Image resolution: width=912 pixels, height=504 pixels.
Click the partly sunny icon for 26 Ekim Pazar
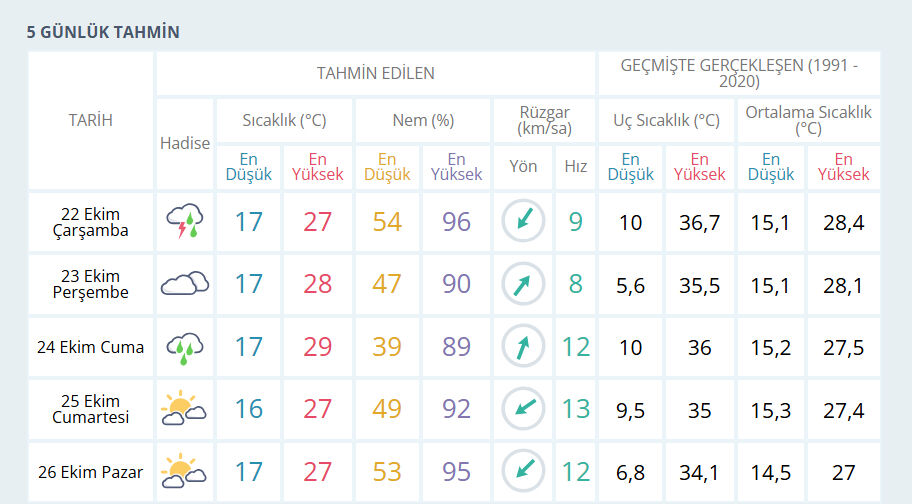[185, 472]
